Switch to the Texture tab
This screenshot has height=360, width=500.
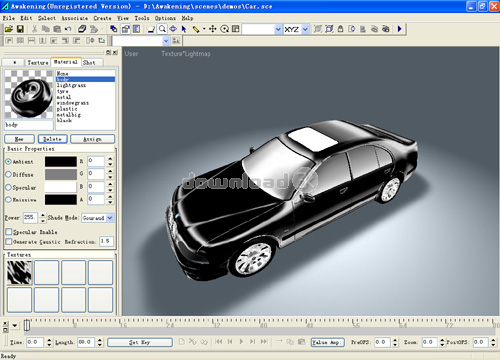click(x=38, y=62)
